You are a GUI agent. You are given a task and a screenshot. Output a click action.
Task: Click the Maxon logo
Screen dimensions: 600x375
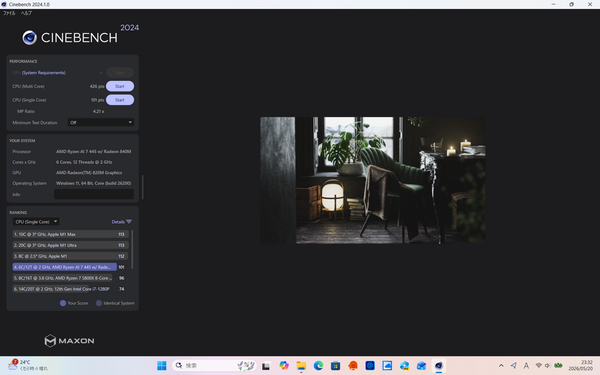[69, 341]
